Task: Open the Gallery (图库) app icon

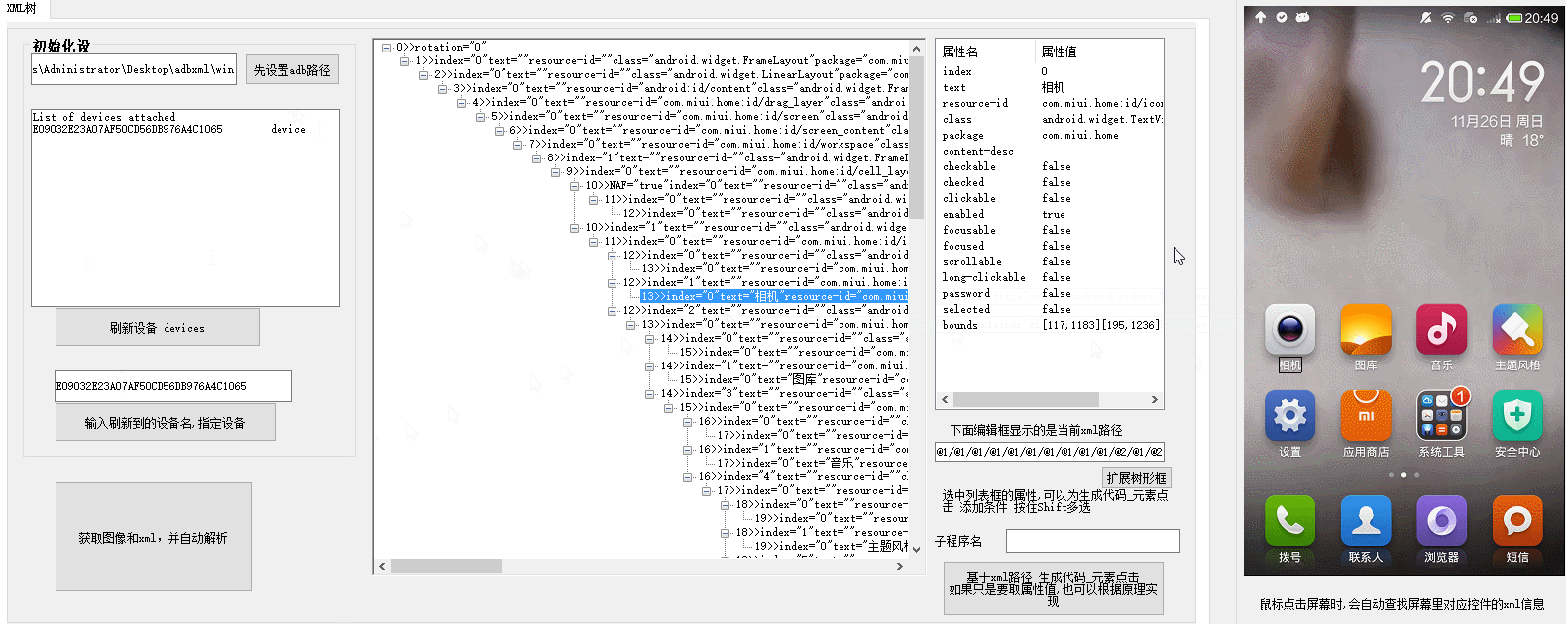Action: pyautogui.click(x=1365, y=330)
